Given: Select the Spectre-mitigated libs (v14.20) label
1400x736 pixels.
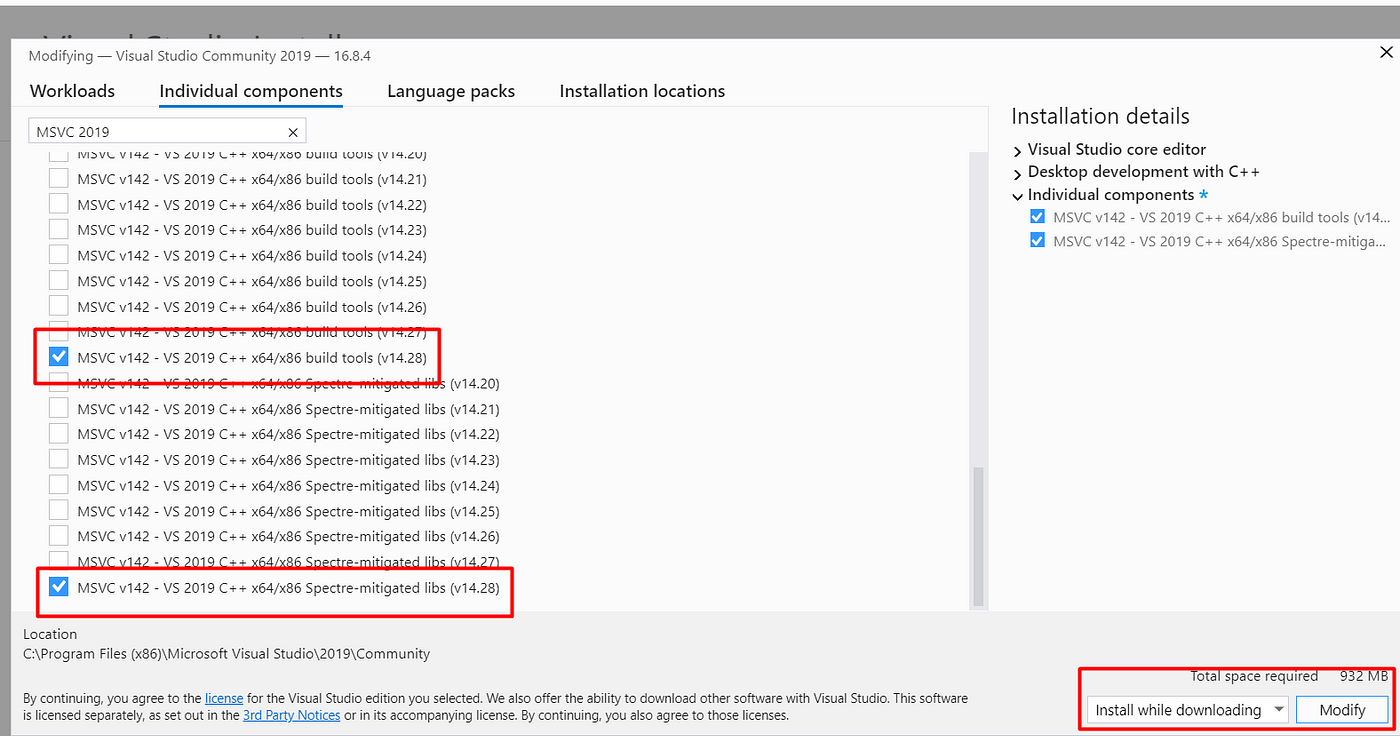Looking at the screenshot, I should coord(288,383).
